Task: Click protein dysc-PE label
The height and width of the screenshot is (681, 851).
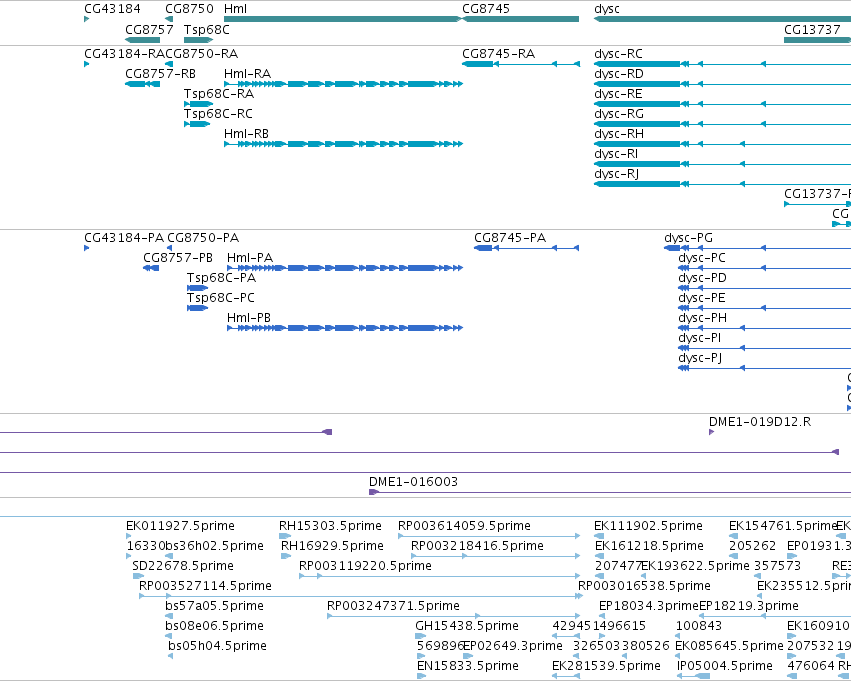Action: pos(702,298)
